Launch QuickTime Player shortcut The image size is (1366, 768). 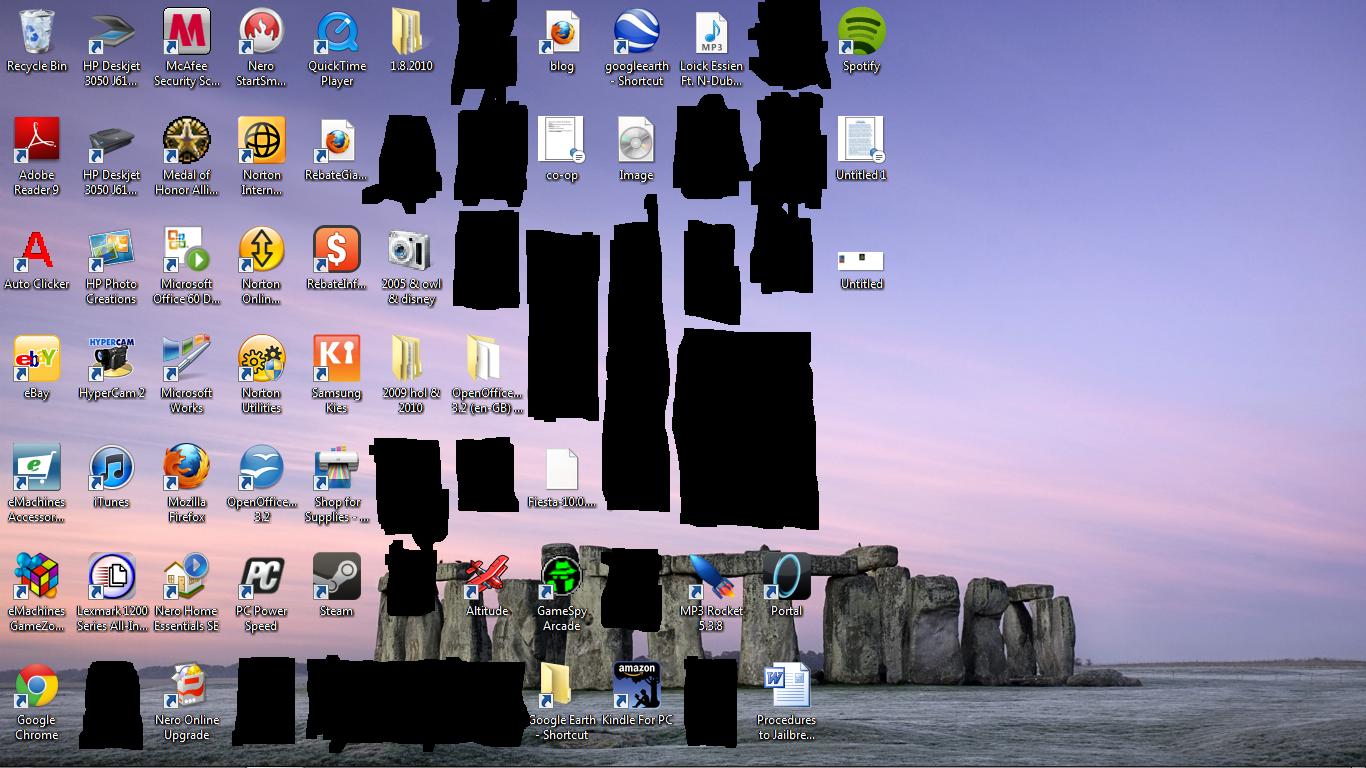pos(337,32)
